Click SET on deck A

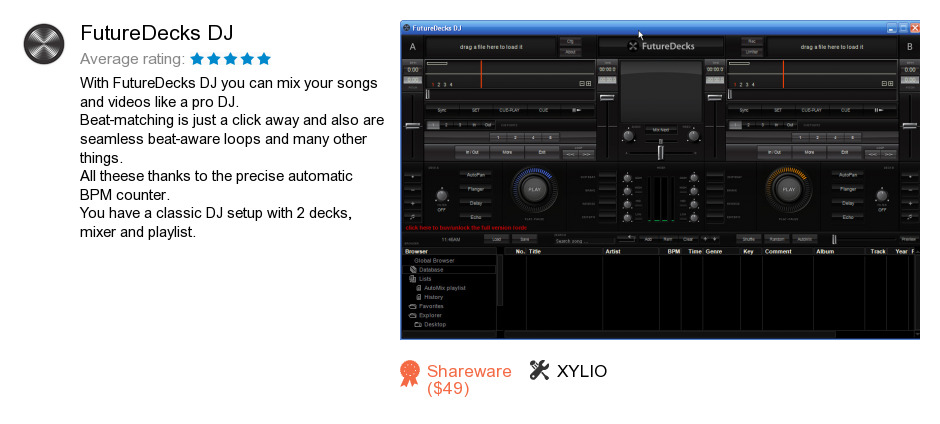(475, 110)
